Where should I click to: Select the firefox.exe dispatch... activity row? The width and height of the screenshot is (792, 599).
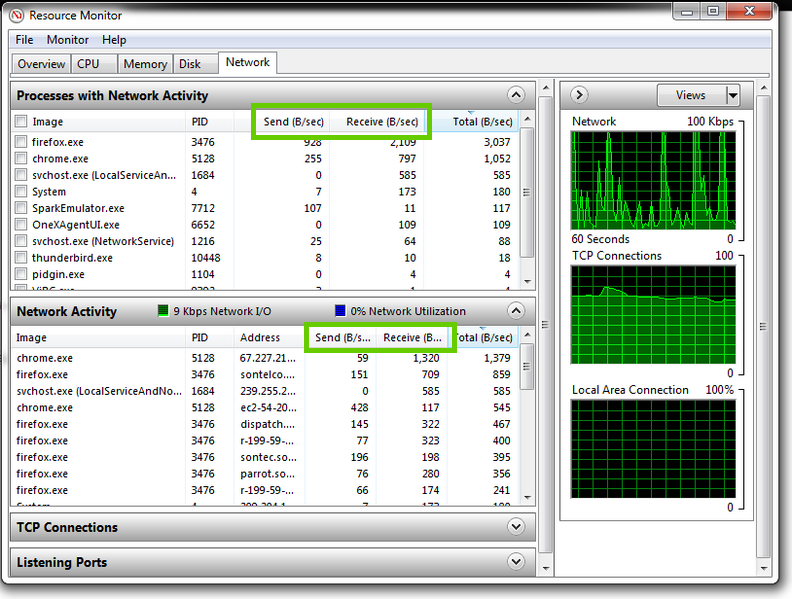(265, 424)
